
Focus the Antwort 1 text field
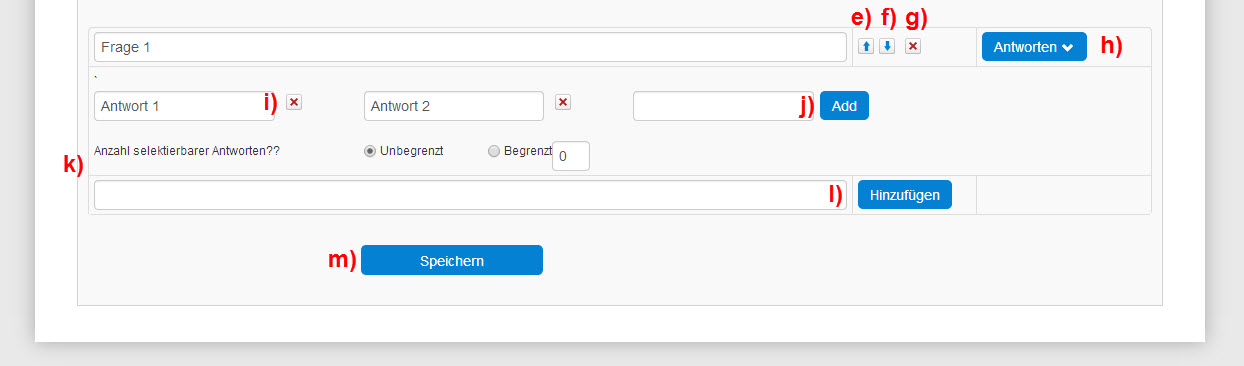point(184,106)
